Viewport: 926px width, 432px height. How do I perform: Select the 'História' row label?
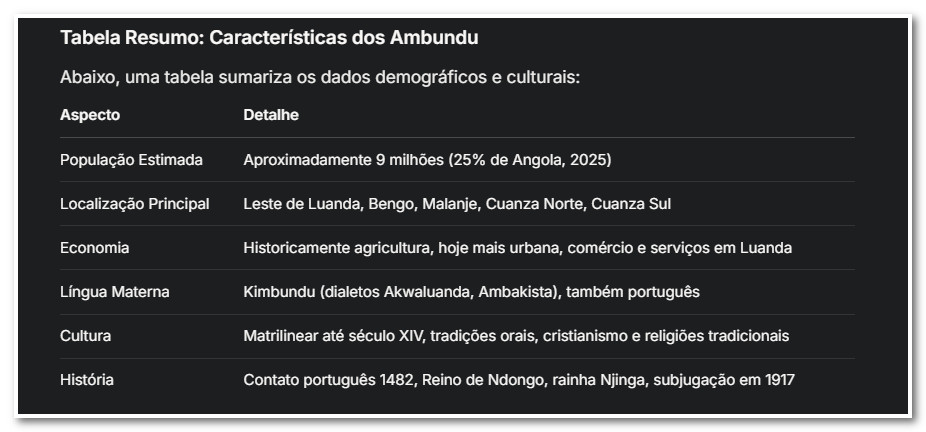pos(86,380)
